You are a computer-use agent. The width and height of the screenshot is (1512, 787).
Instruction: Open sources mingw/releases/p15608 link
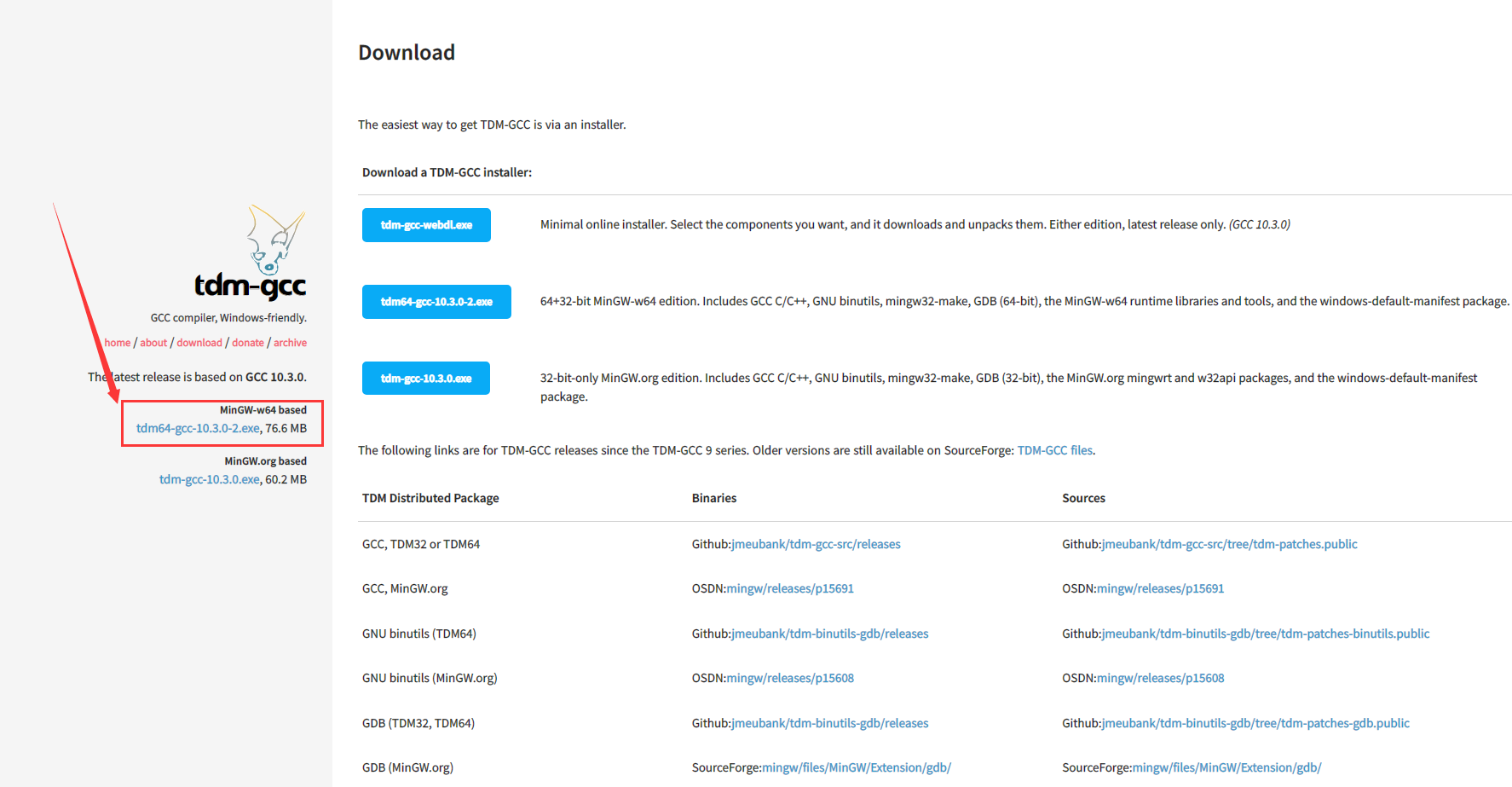1161,678
